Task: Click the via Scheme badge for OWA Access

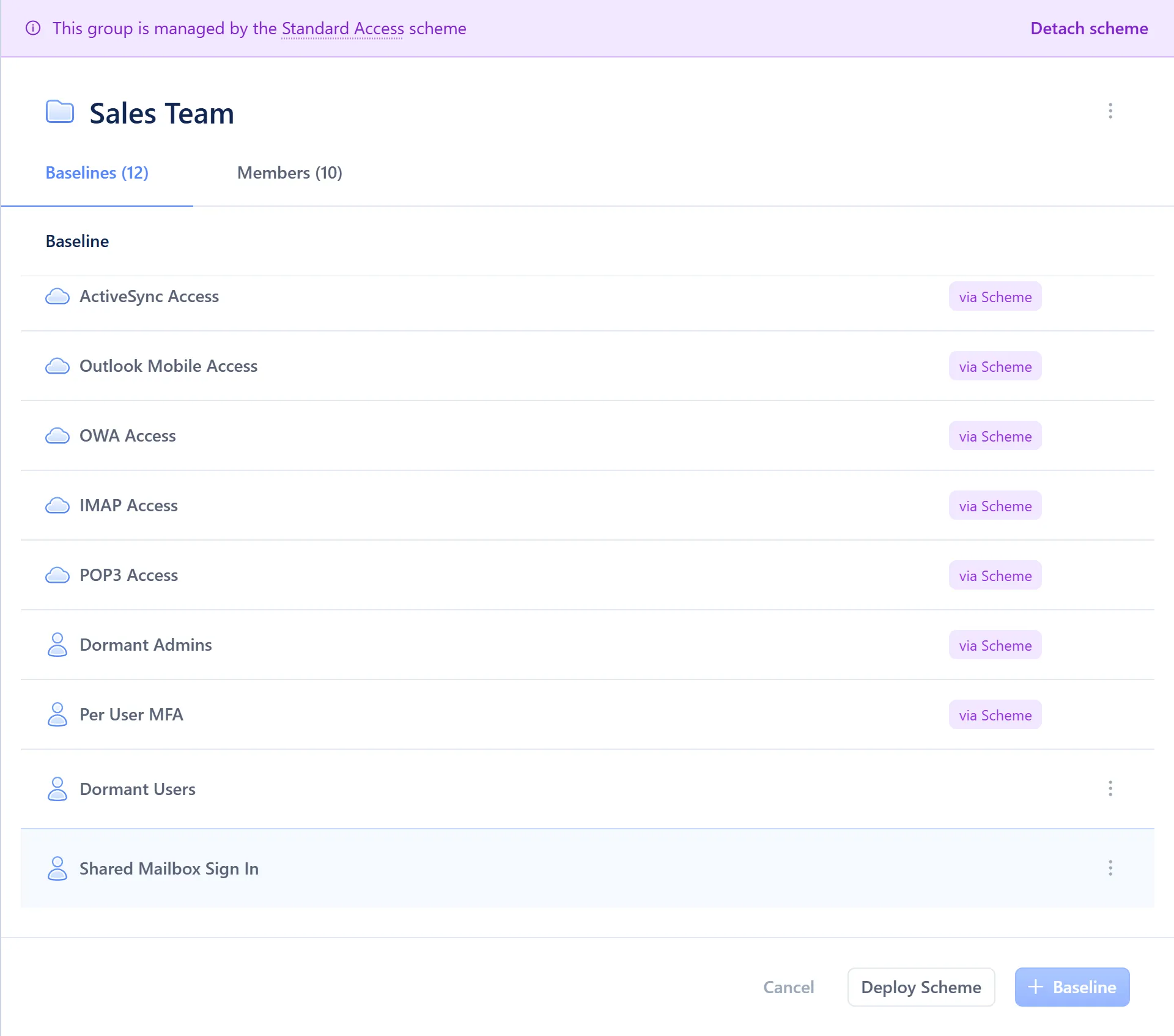Action: [x=995, y=436]
